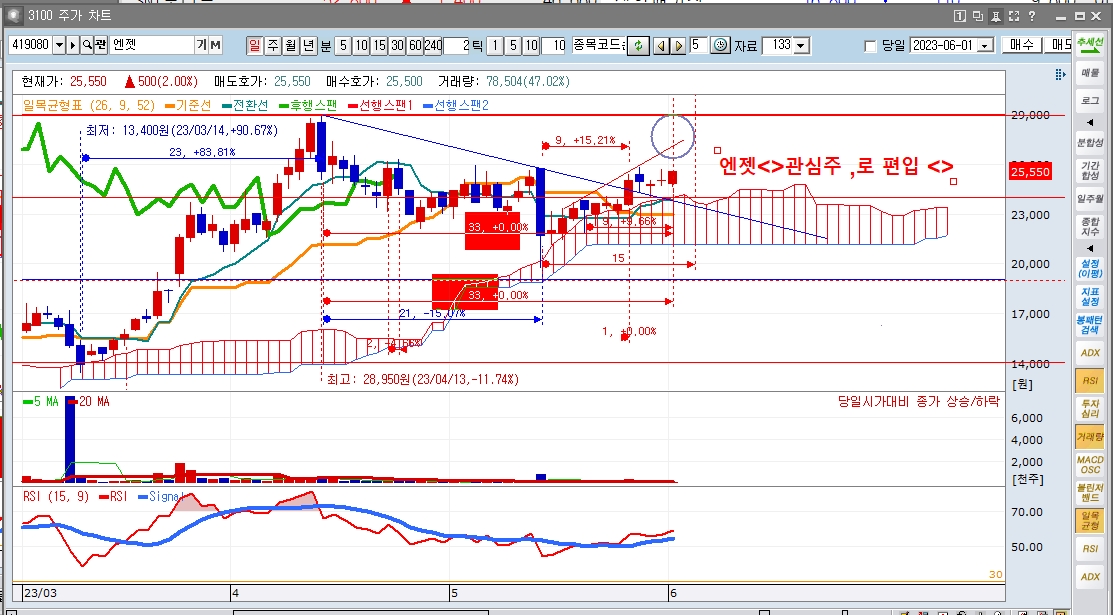Open the 자료 count 133 dropdown arrow
The width and height of the screenshot is (1113, 615).
801,46
